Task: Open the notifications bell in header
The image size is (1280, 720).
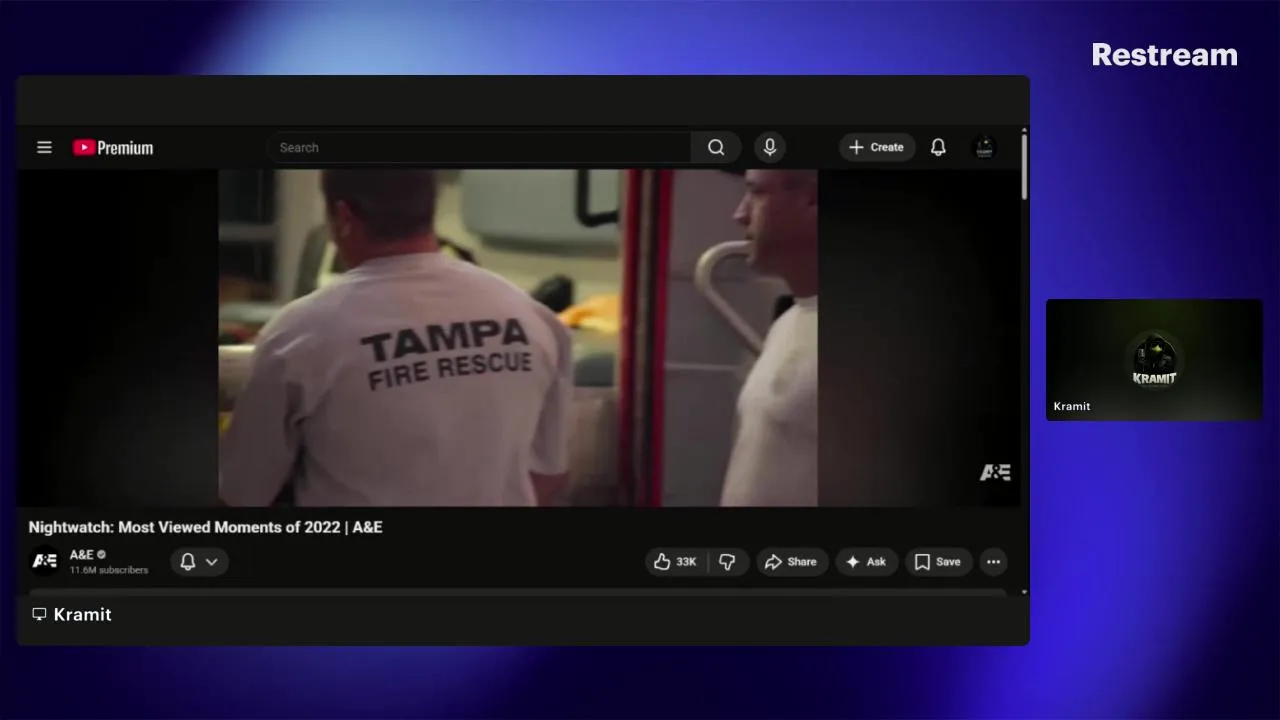Action: pos(938,147)
